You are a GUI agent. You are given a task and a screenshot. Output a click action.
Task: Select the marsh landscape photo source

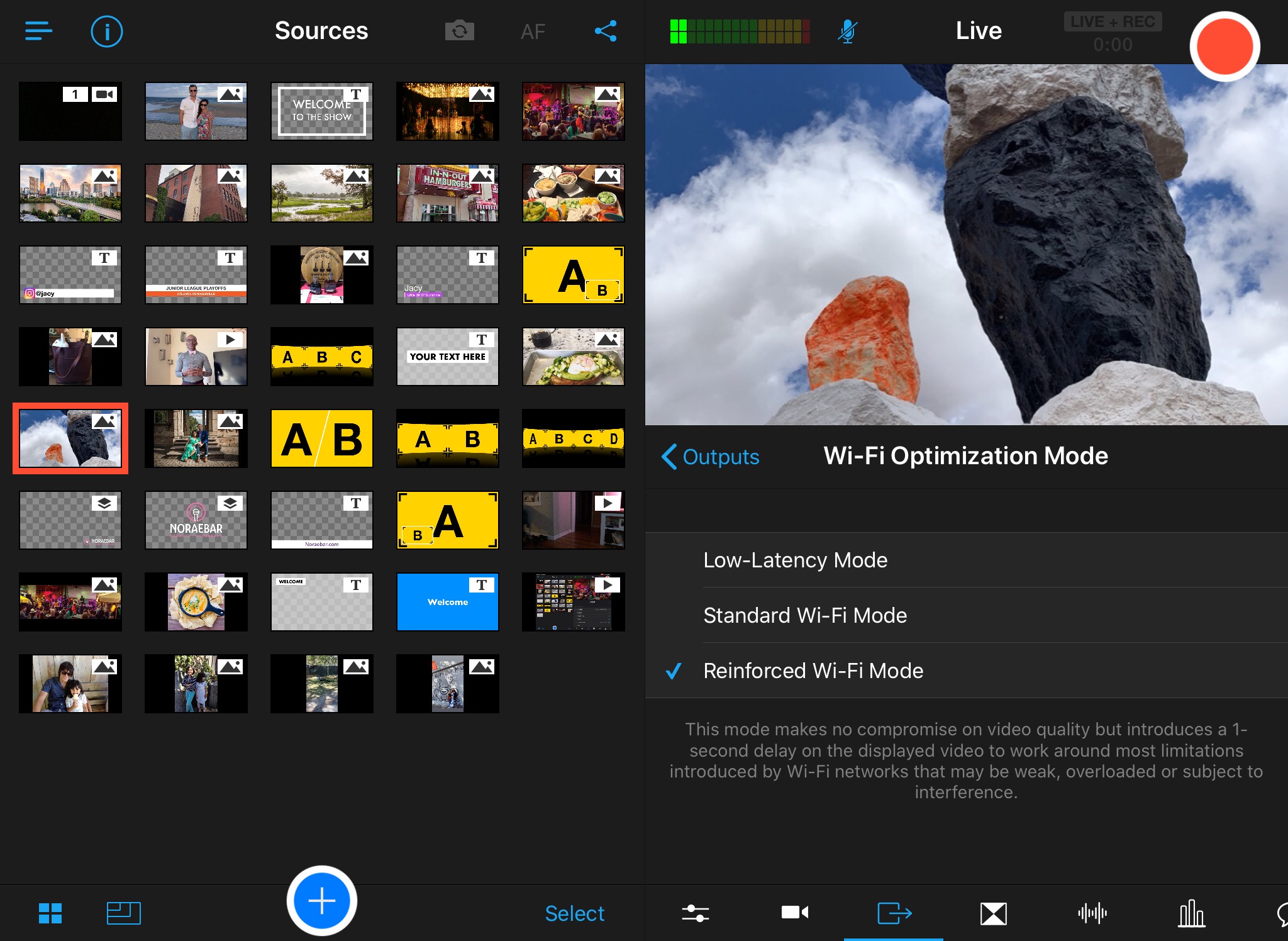pos(322,193)
